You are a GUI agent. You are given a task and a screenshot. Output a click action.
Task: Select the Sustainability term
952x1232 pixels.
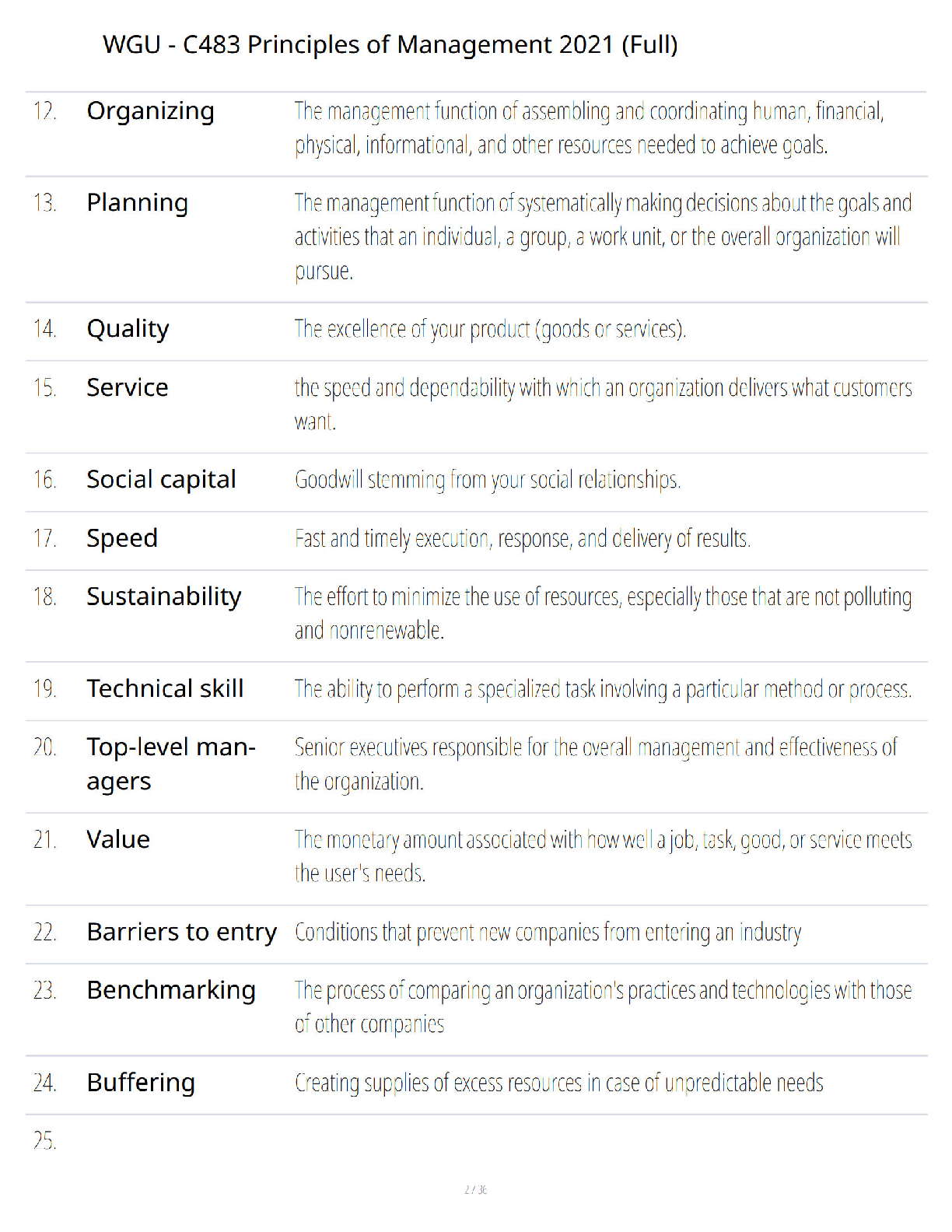coord(164,597)
